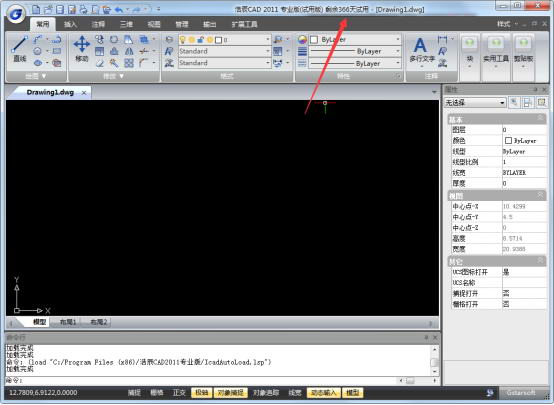Viewport: 554px width, 405px height.
Task: Click the Gstarsoft button in status bar
Action: click(521, 393)
